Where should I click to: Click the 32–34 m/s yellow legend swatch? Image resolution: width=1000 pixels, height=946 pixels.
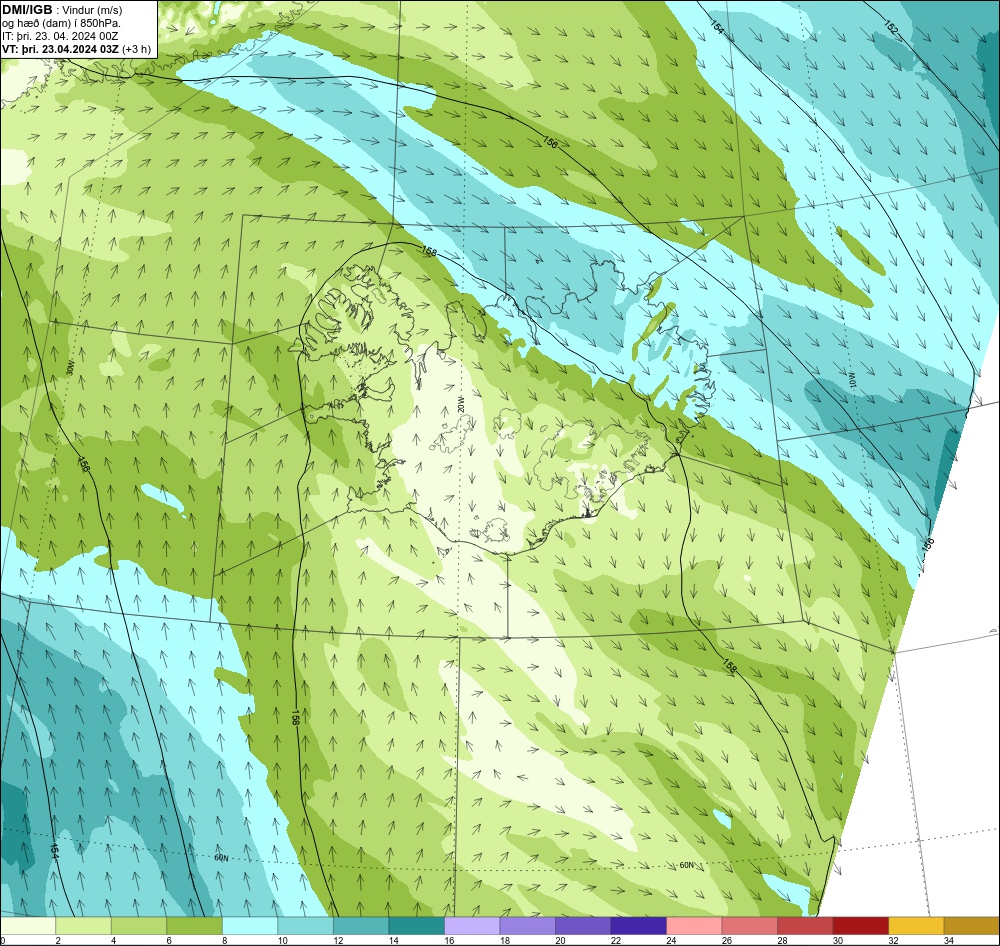tap(916, 926)
